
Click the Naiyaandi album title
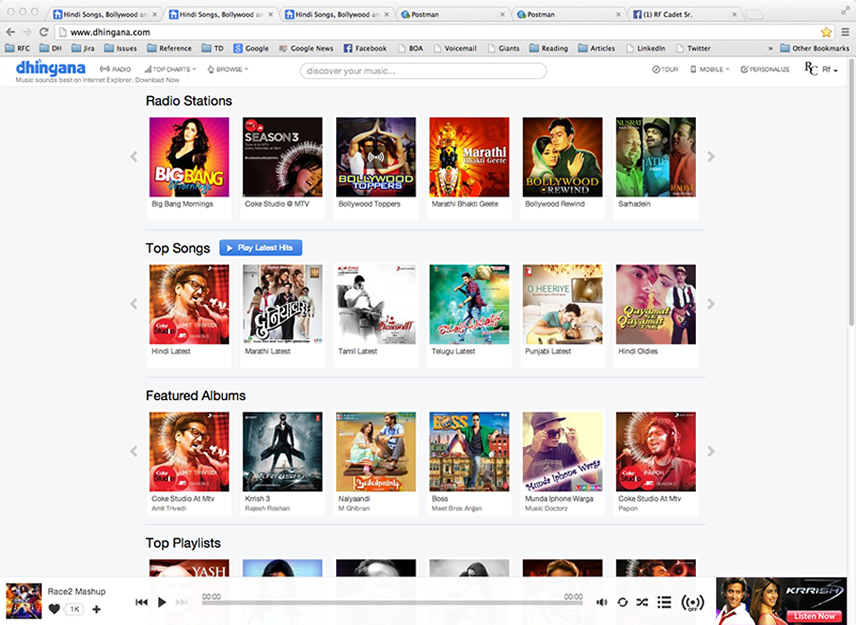[354, 499]
